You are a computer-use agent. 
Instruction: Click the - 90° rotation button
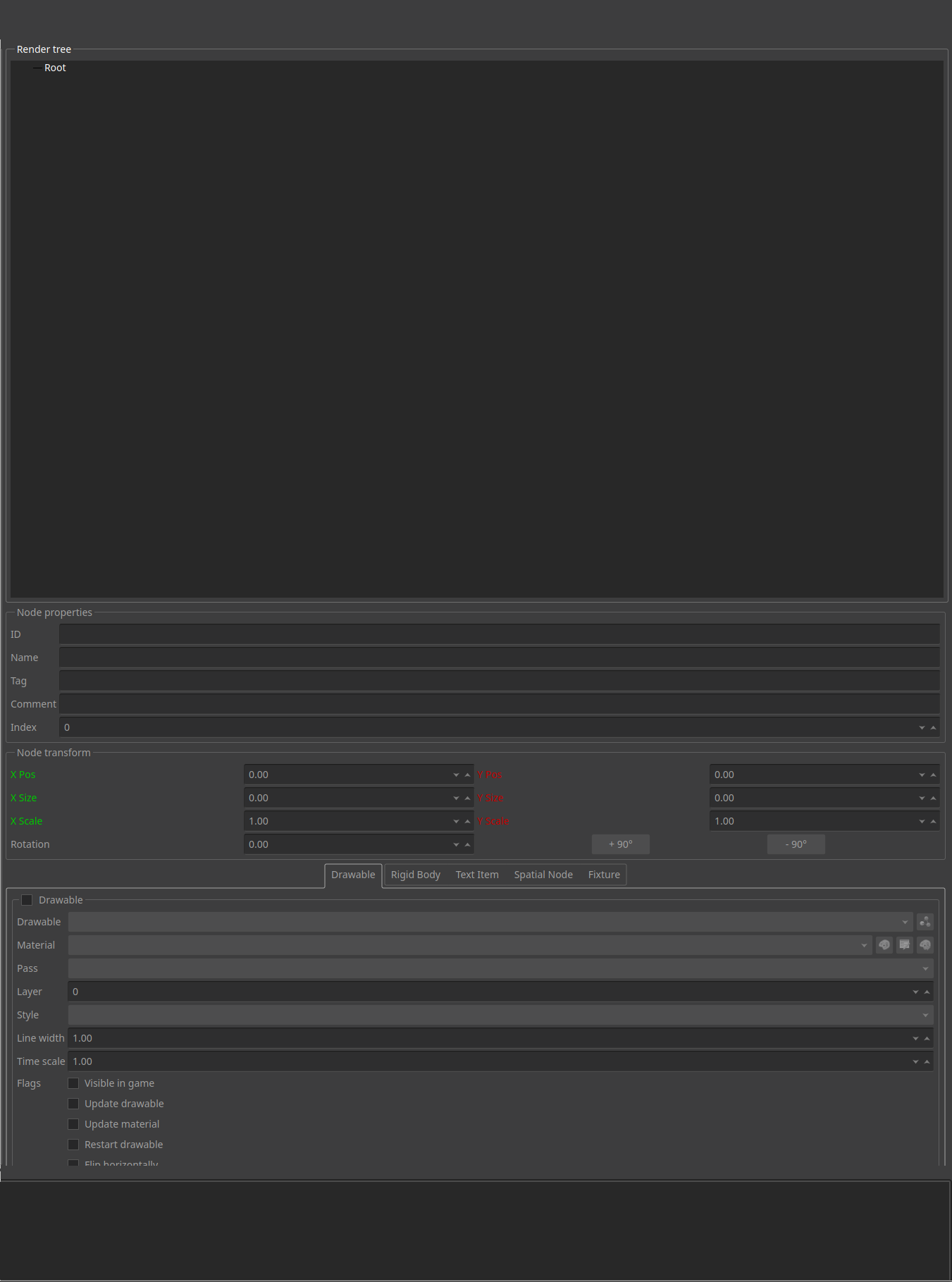pyautogui.click(x=796, y=844)
